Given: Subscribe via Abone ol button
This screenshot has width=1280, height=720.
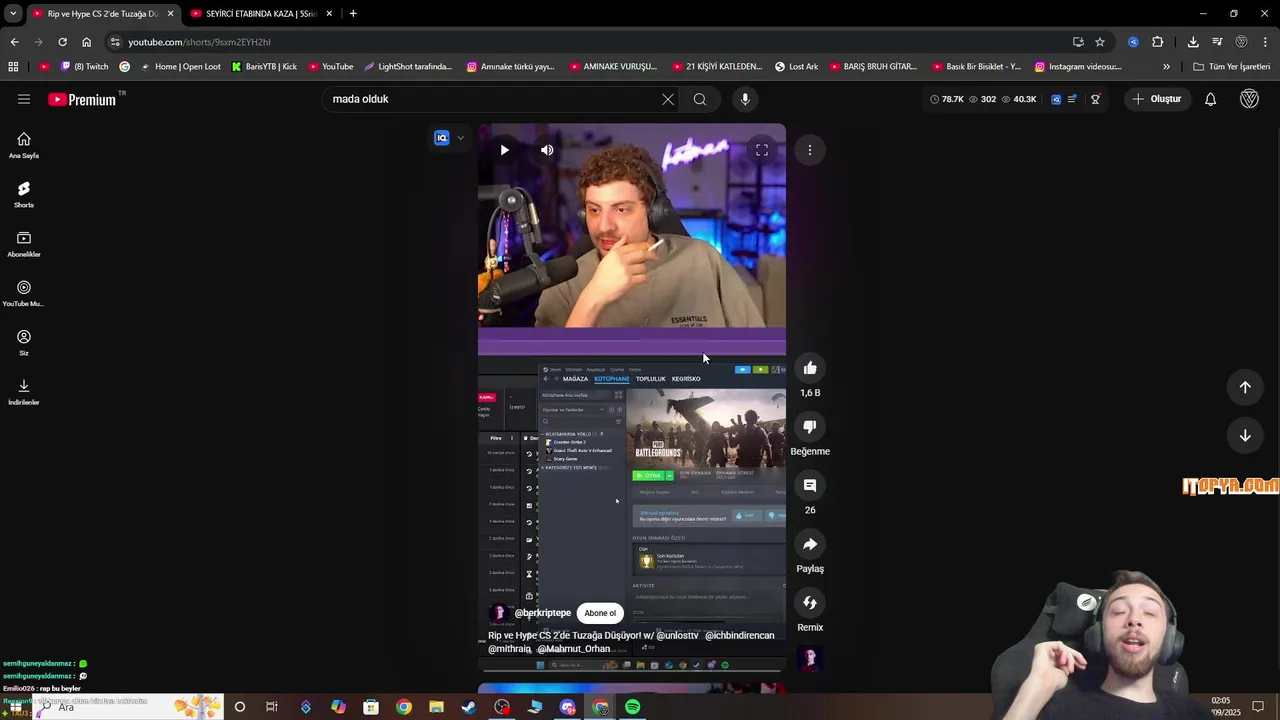Looking at the screenshot, I should pyautogui.click(x=600, y=613).
